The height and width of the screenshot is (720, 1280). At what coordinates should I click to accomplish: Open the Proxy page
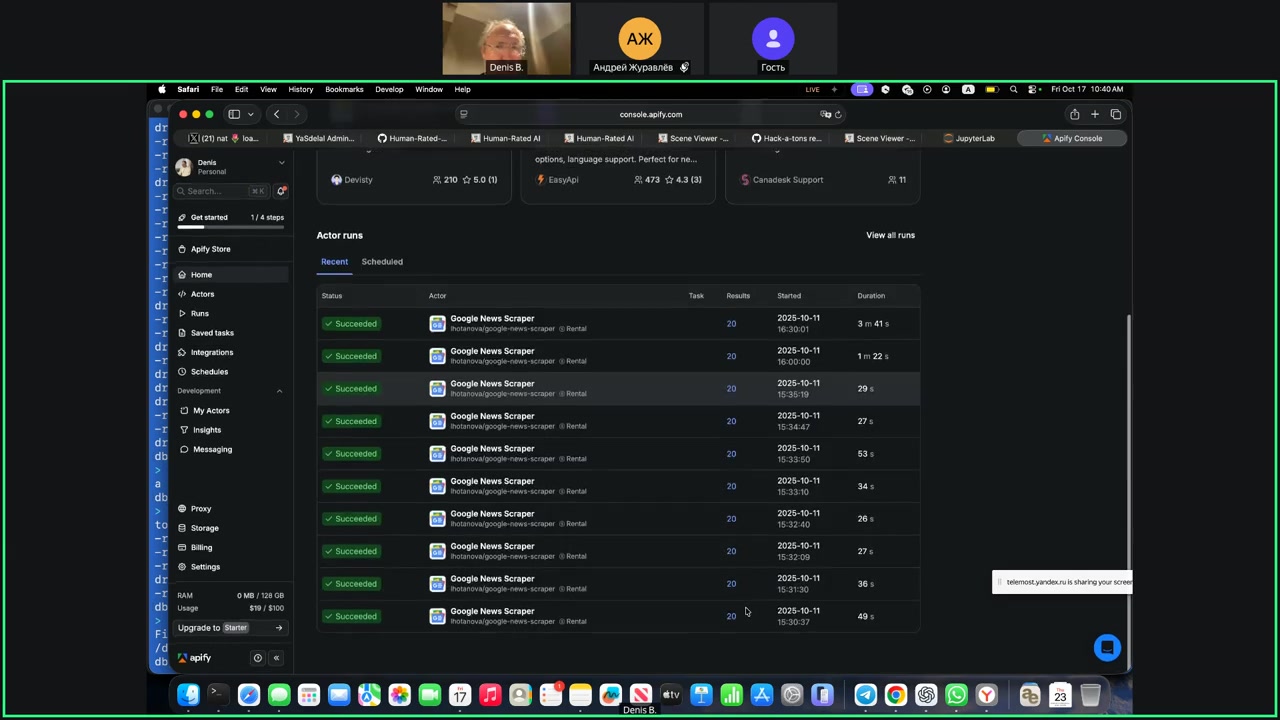201,509
